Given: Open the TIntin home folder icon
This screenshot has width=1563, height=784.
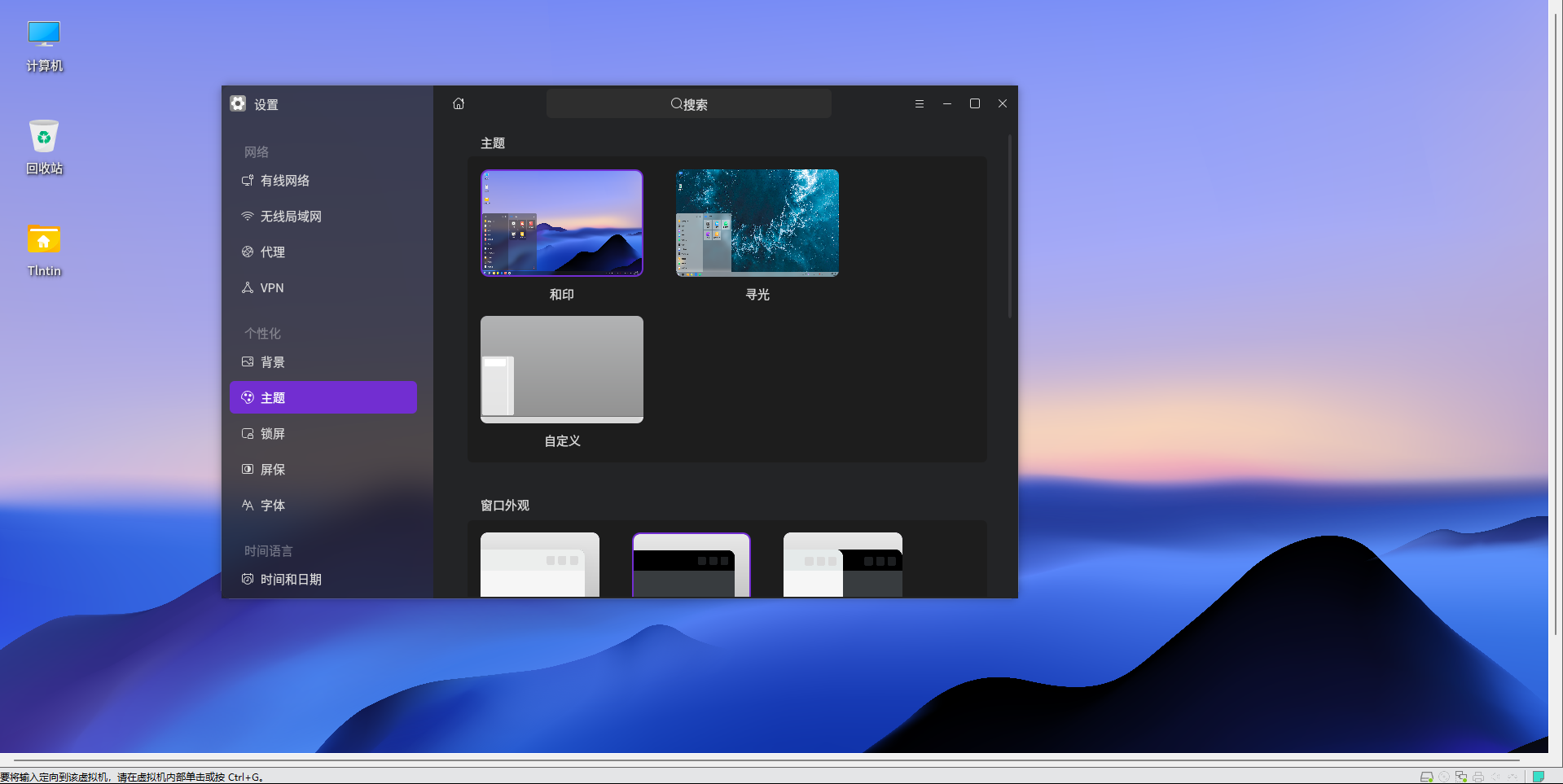Looking at the screenshot, I should 44,240.
